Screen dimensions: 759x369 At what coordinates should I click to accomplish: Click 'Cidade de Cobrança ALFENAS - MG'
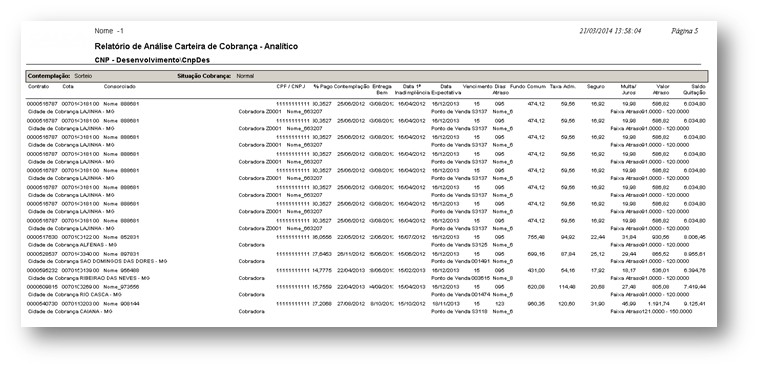tap(74, 245)
